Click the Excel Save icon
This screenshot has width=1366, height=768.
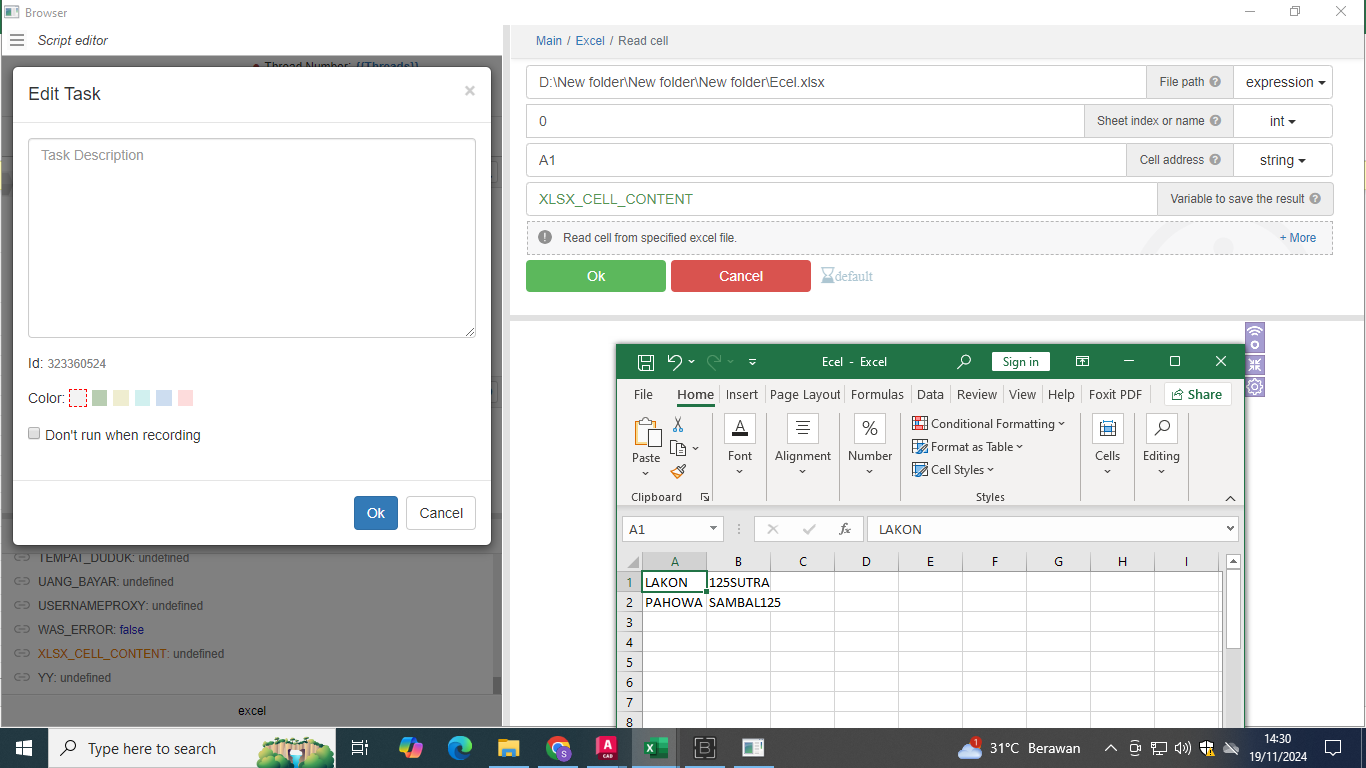pos(646,362)
